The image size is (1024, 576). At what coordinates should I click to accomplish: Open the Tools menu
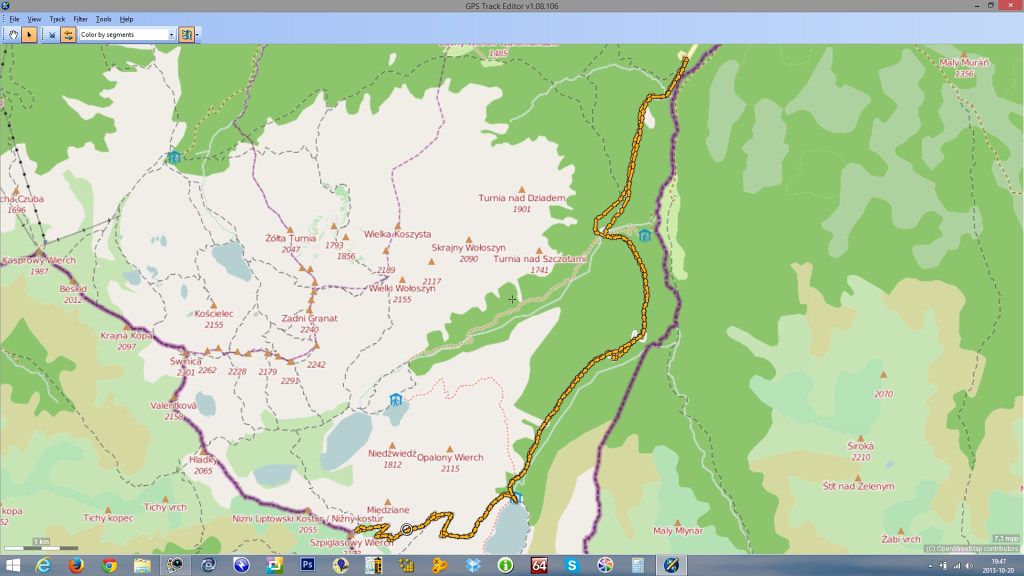click(103, 19)
